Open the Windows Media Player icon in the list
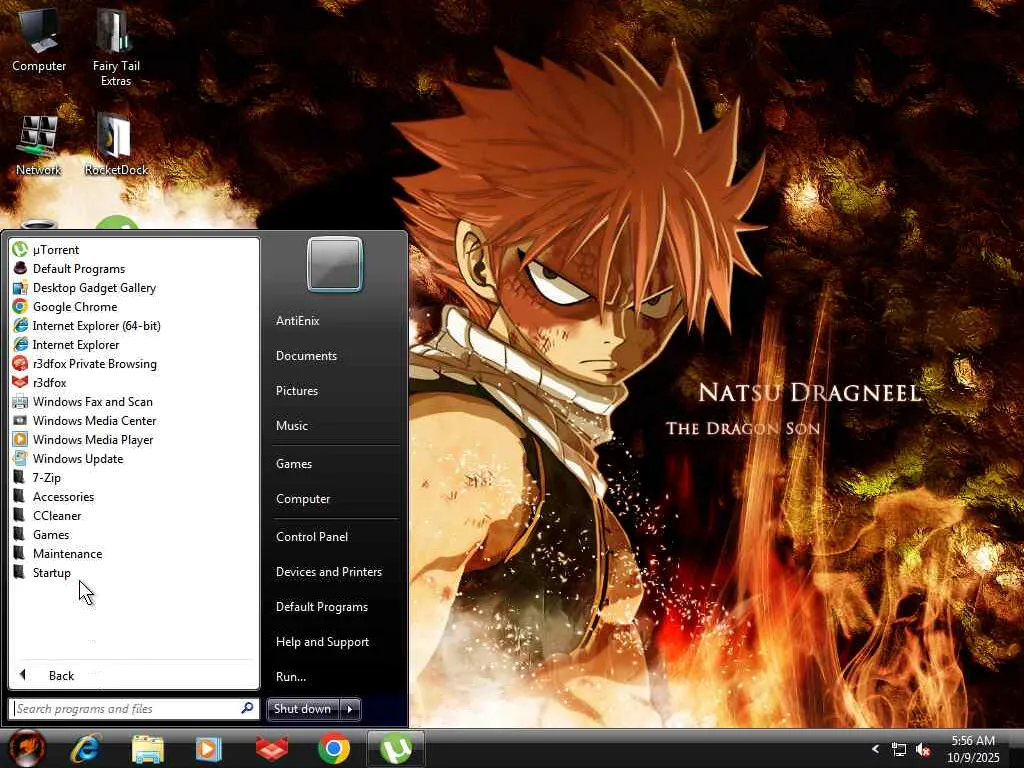 [20, 439]
